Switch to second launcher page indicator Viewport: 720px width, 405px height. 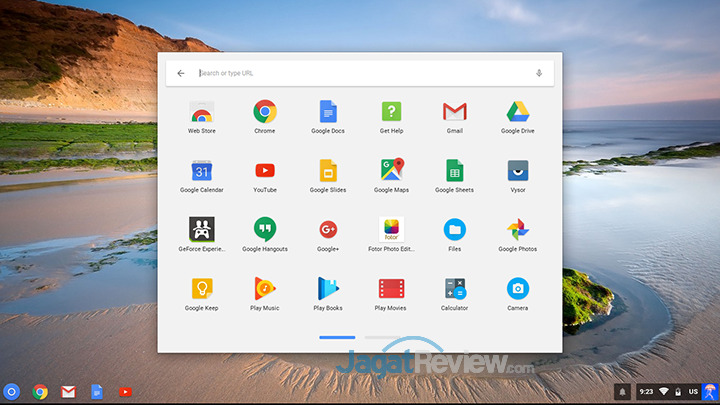[x=382, y=338]
